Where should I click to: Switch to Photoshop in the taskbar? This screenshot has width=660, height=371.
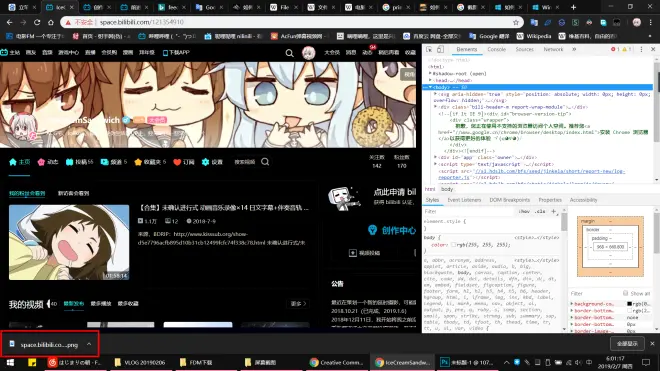click(x=467, y=362)
